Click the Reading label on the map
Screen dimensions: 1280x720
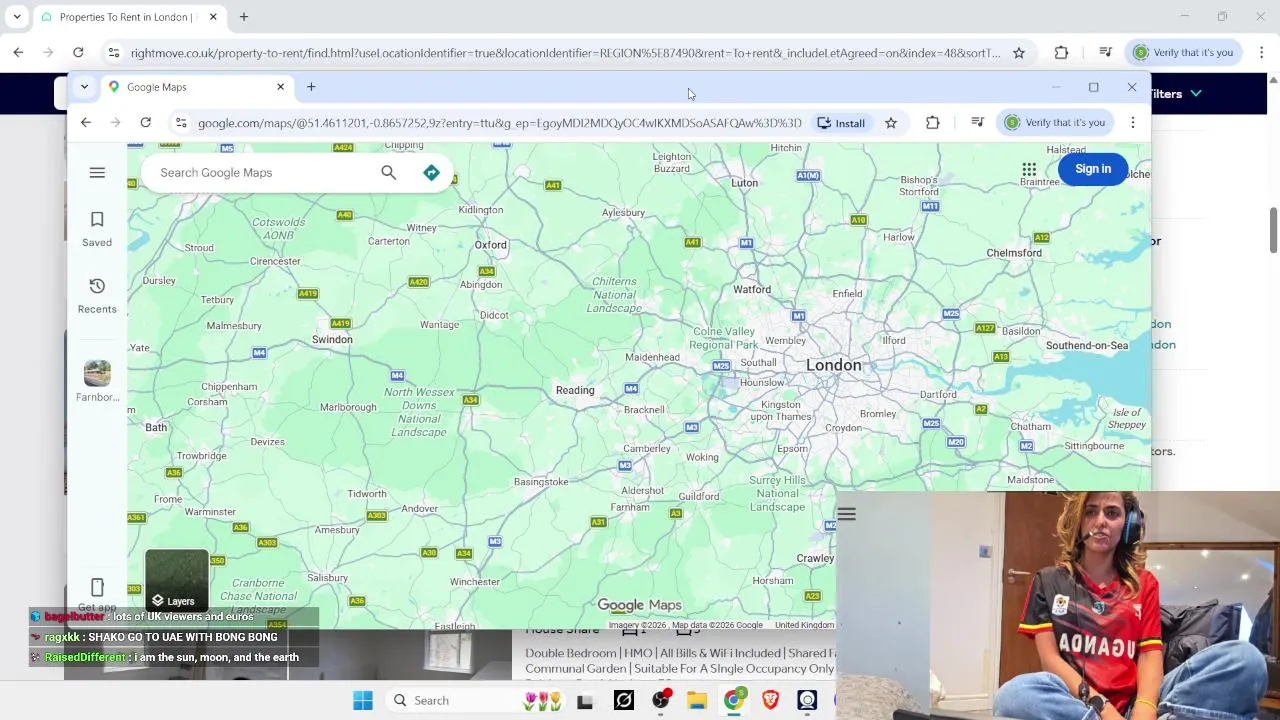(x=575, y=390)
